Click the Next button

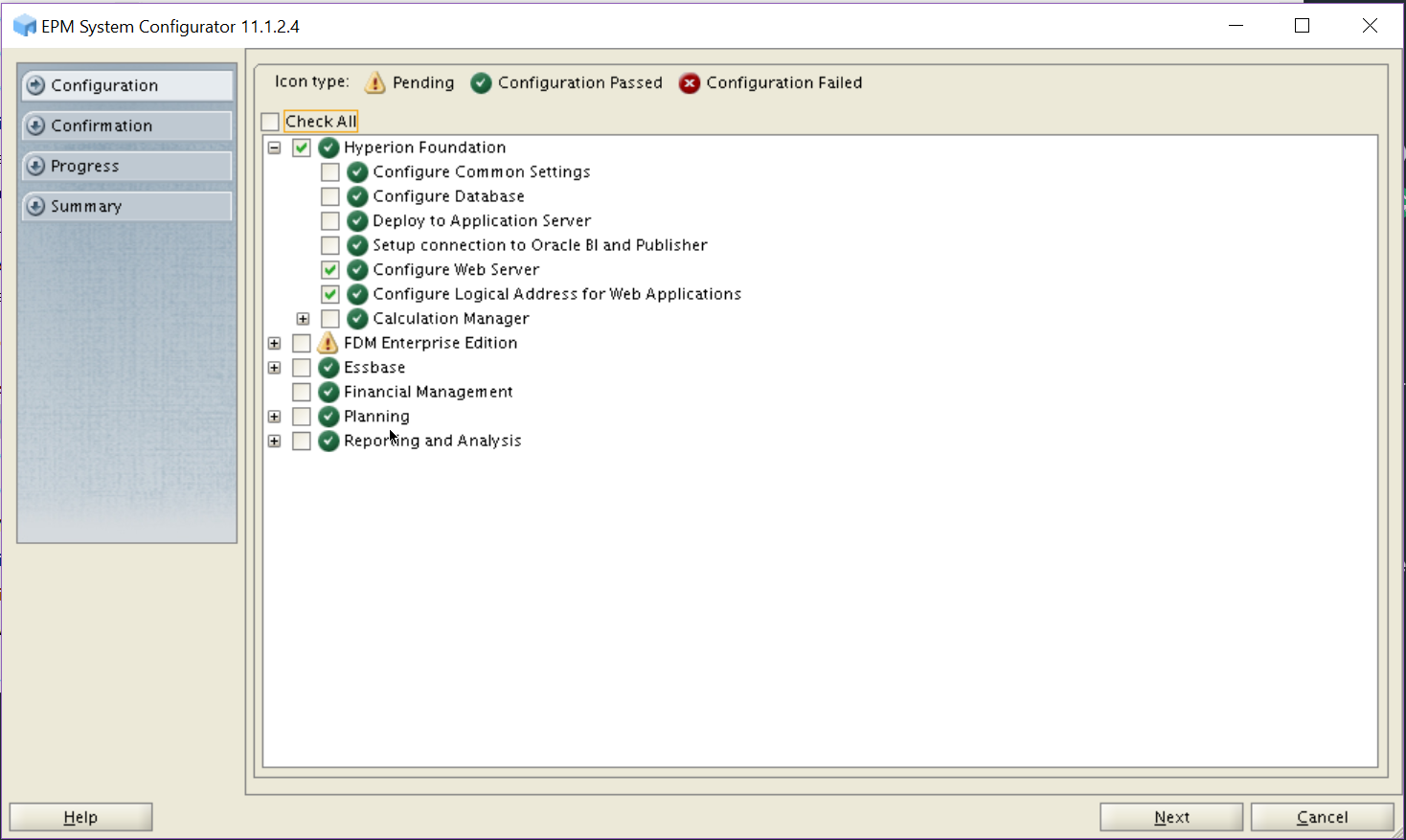click(x=1171, y=817)
